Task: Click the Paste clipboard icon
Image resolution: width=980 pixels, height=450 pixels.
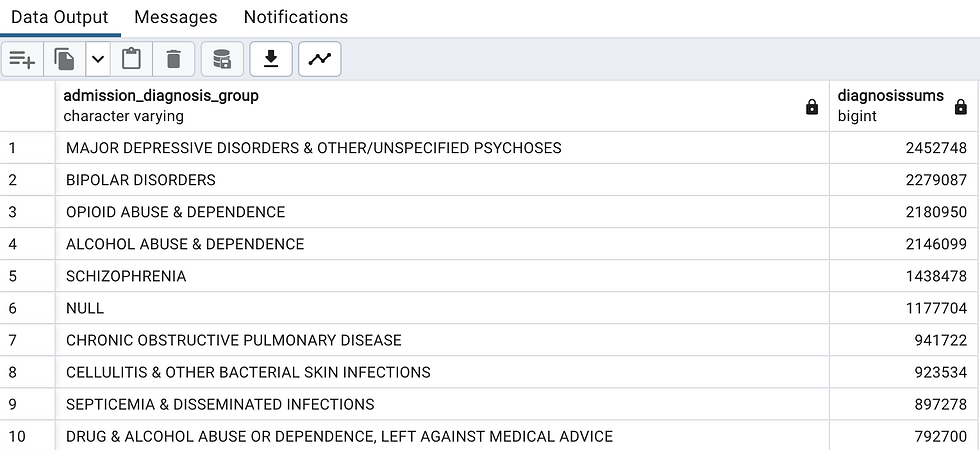Action: pos(131,59)
